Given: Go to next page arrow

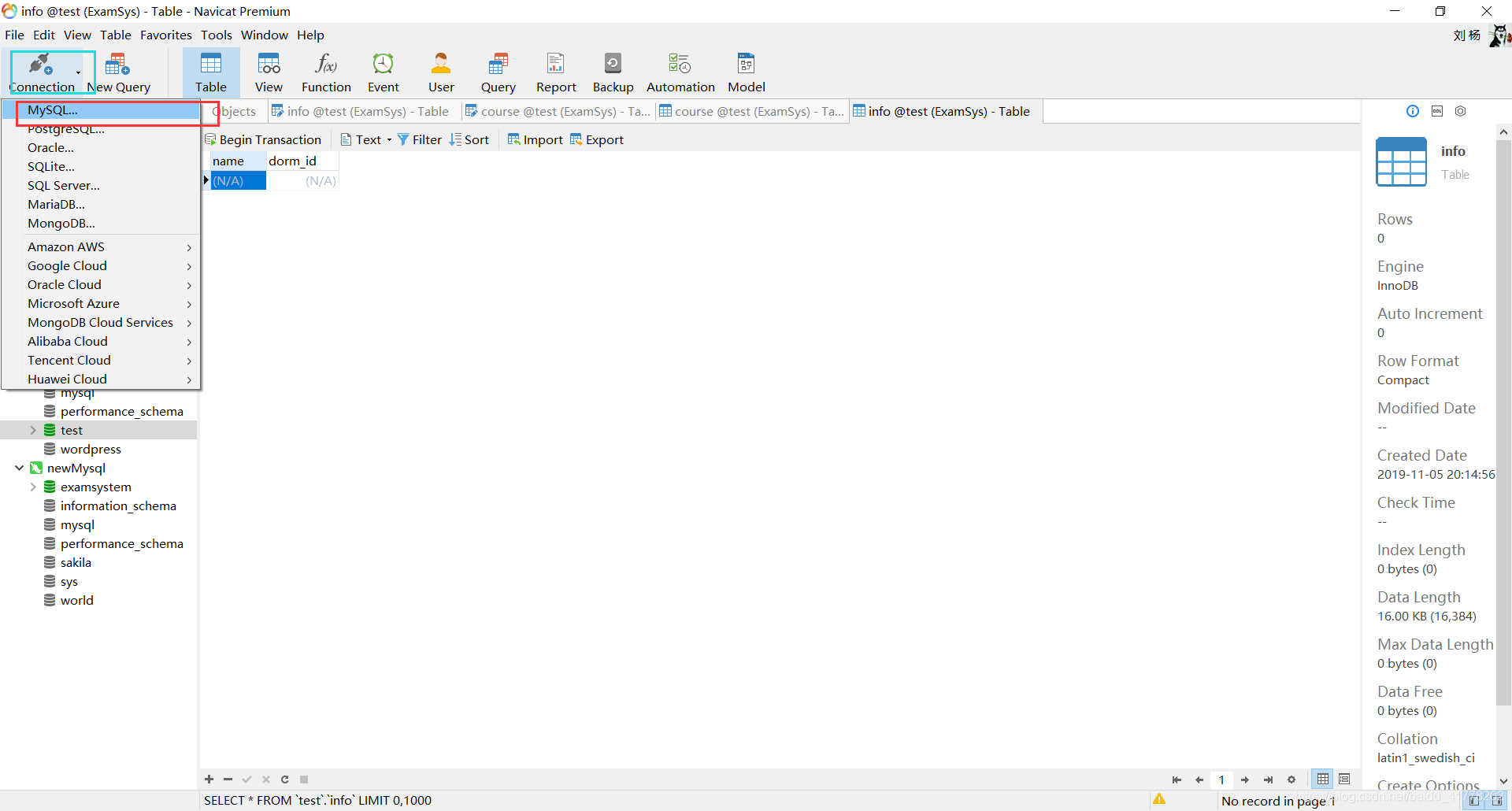Looking at the screenshot, I should tap(1245, 780).
